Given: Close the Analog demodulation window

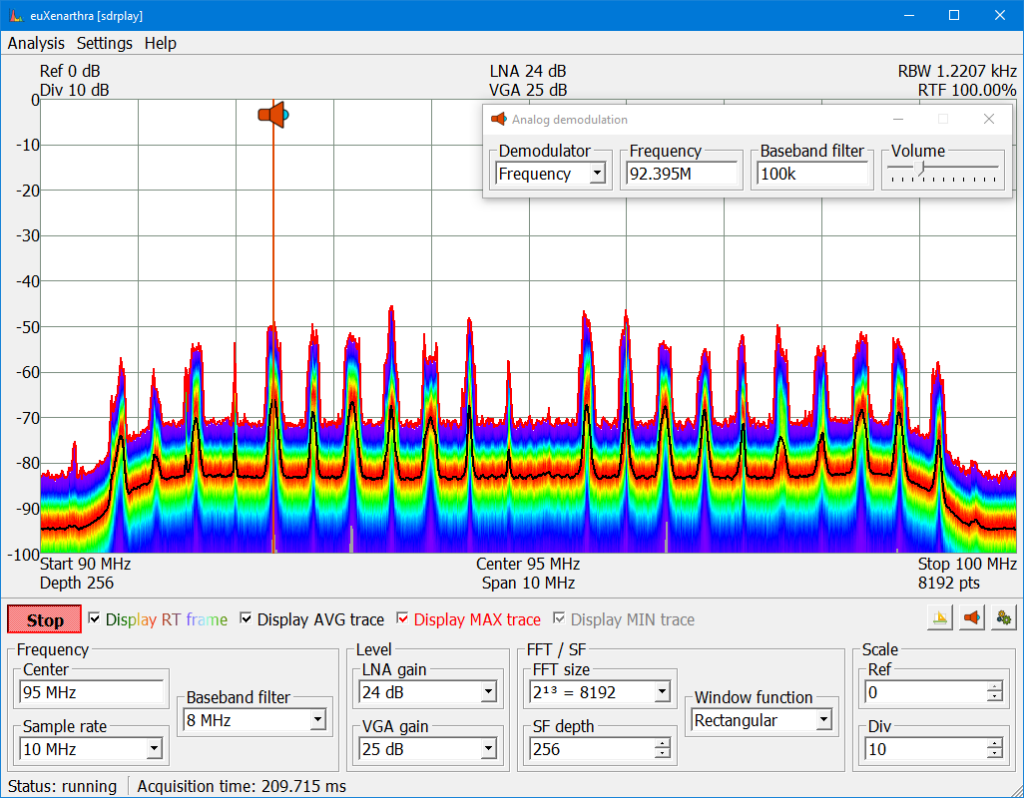Looking at the screenshot, I should click(988, 119).
